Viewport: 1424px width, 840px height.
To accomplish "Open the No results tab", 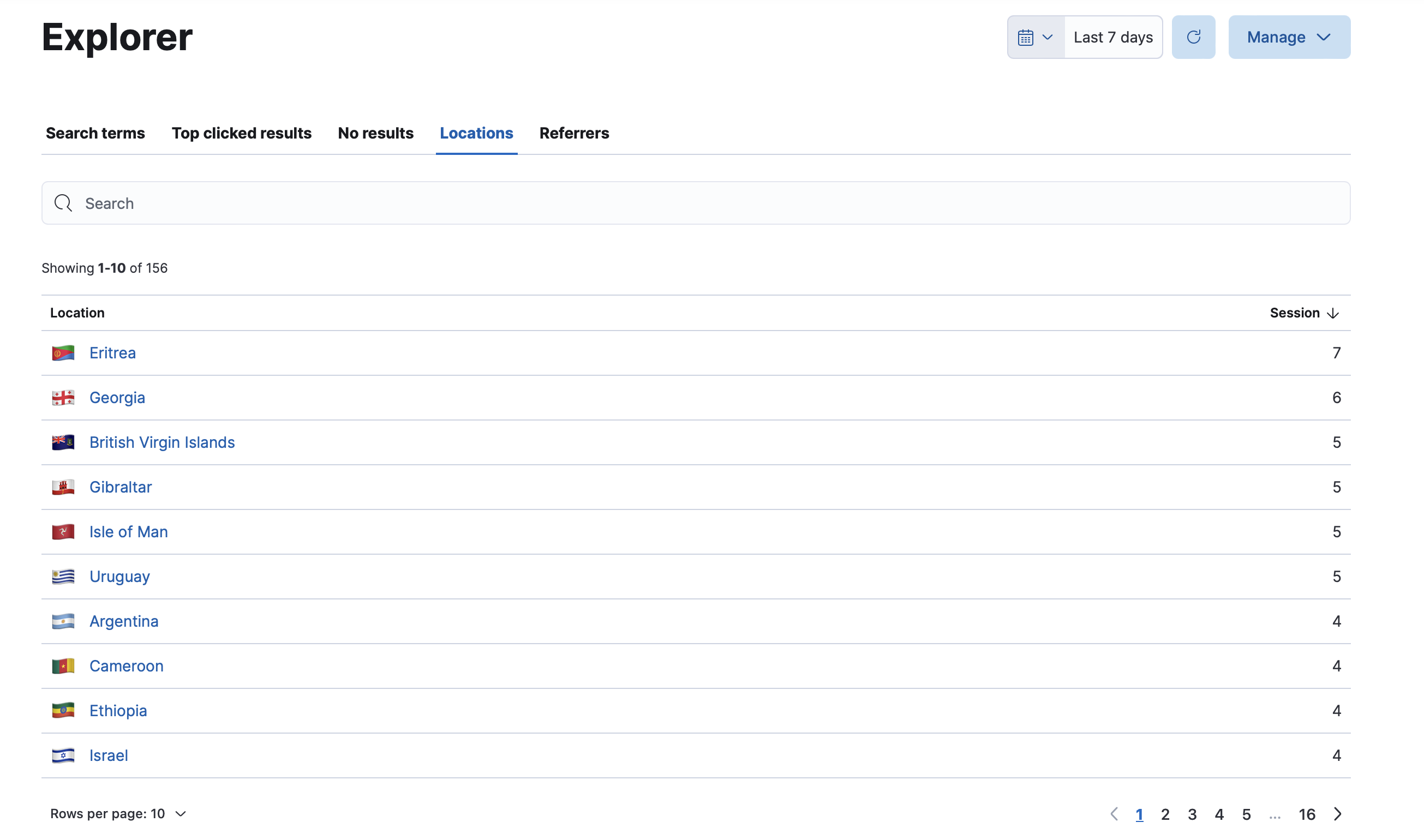I will tap(375, 133).
